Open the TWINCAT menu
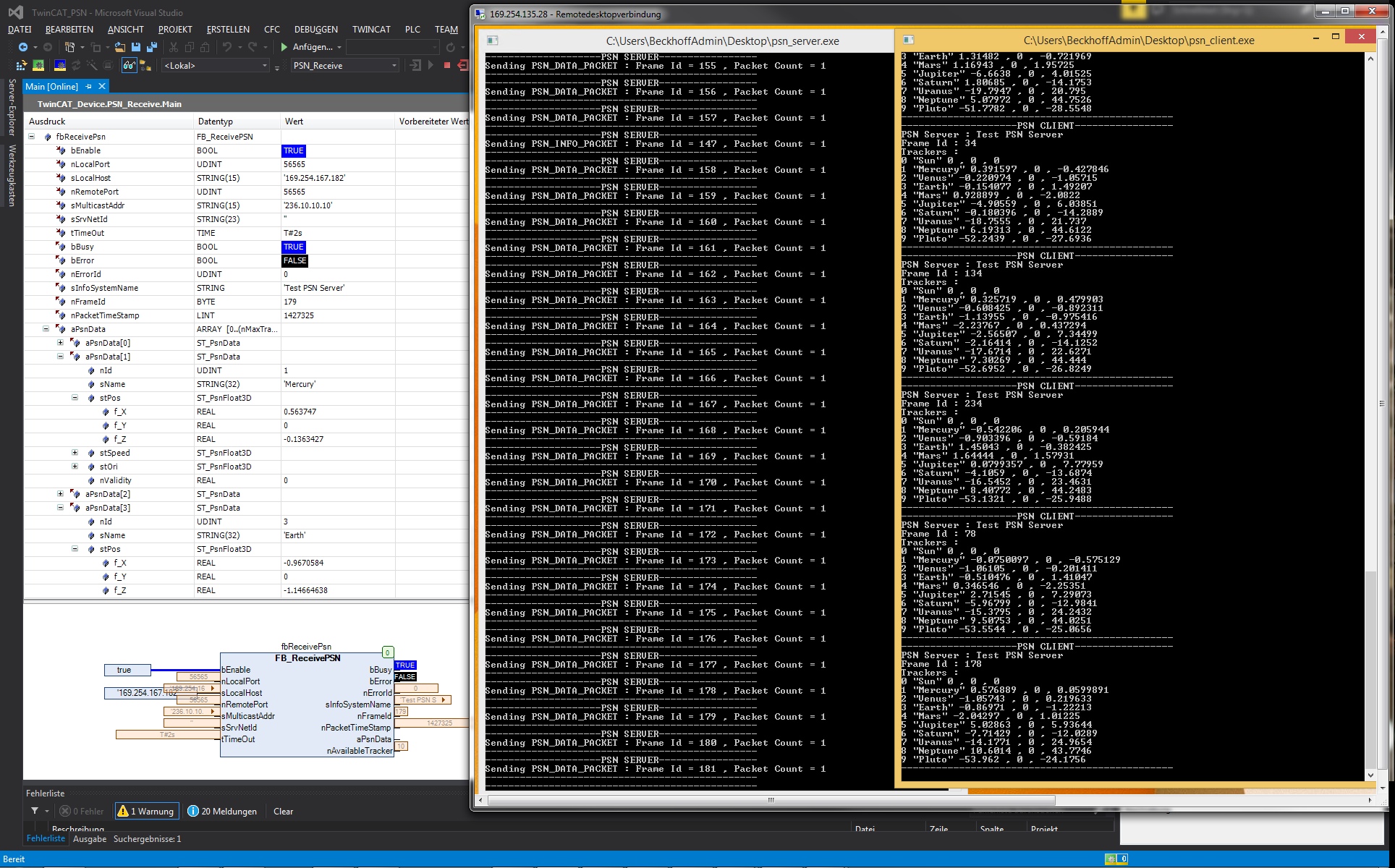The image size is (1395, 868). (x=371, y=30)
